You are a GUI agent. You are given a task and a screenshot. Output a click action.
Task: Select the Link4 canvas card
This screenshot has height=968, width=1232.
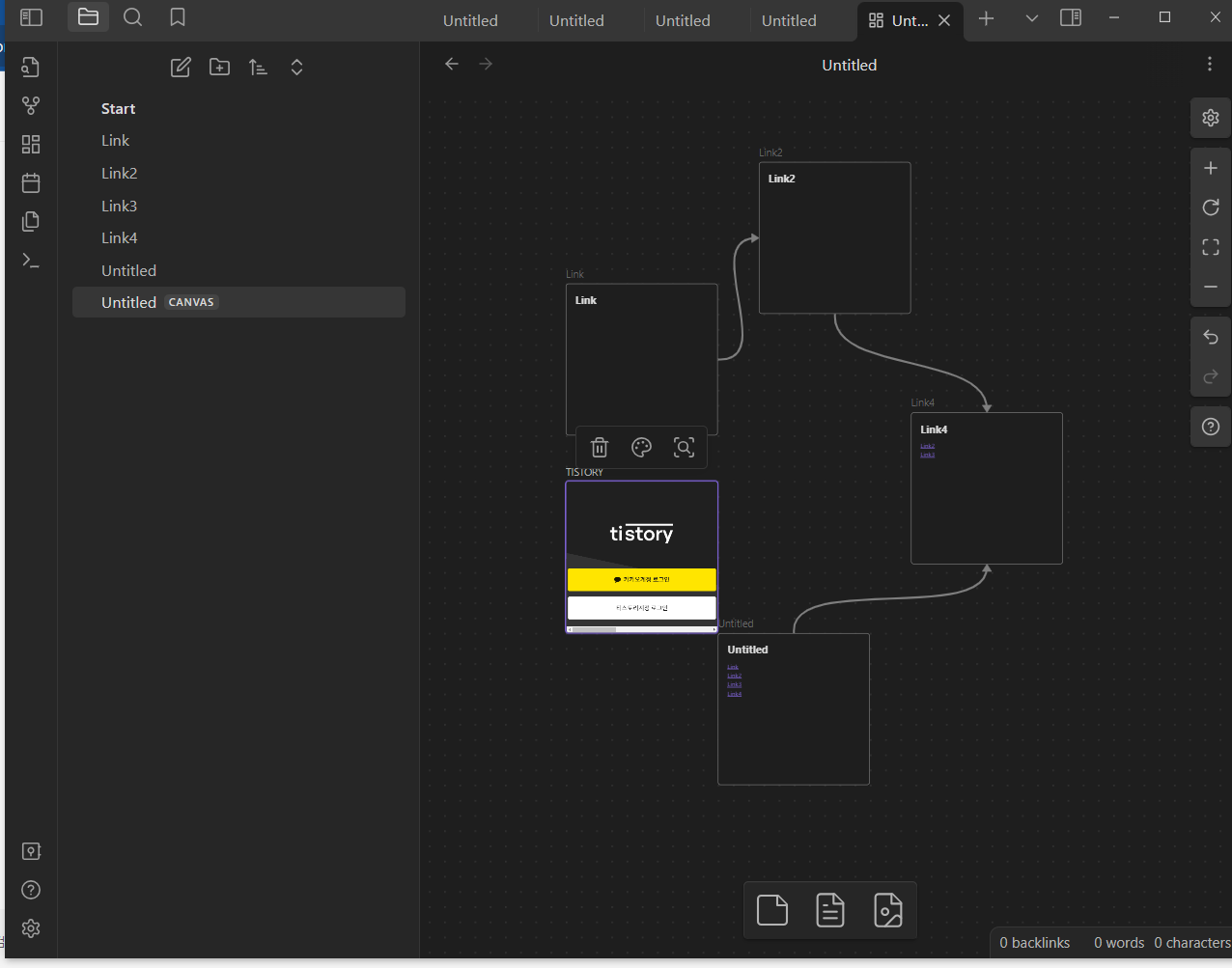coord(987,488)
